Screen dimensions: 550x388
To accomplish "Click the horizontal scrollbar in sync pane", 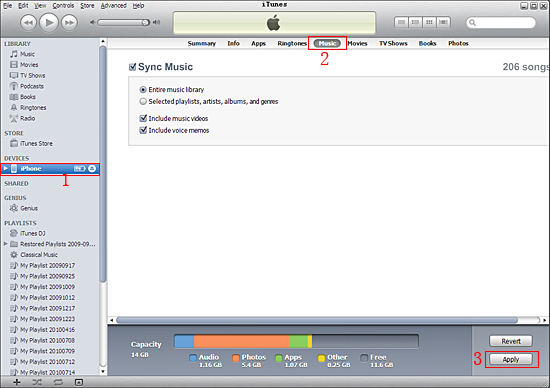I will coord(317,320).
